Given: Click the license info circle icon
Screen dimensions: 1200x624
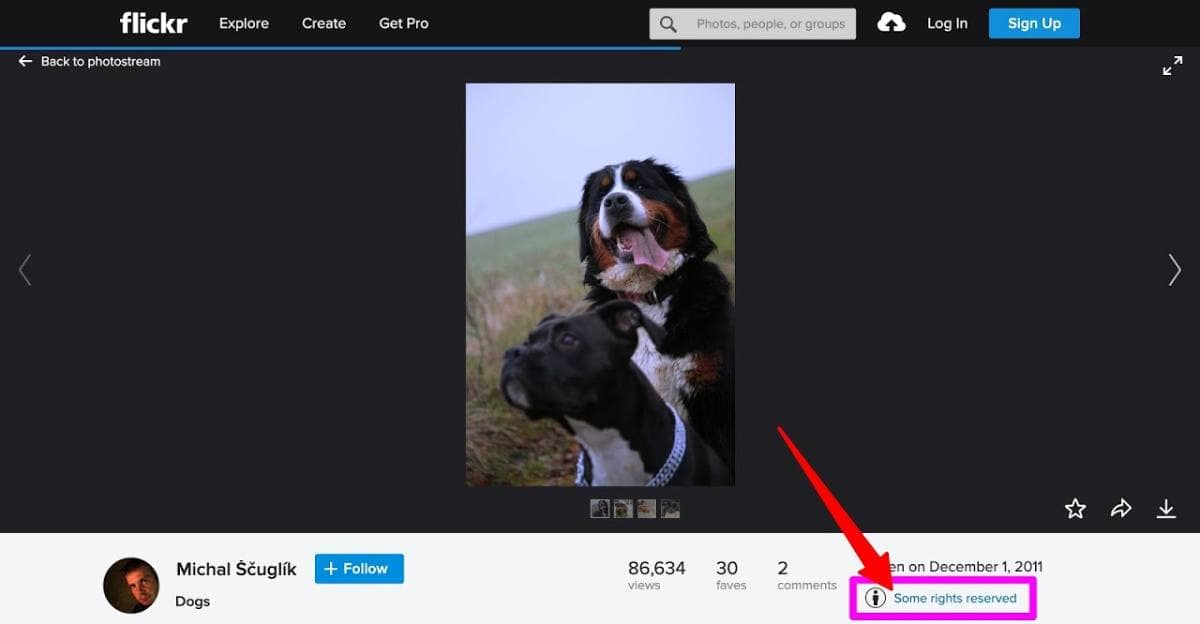Looking at the screenshot, I should 876,597.
